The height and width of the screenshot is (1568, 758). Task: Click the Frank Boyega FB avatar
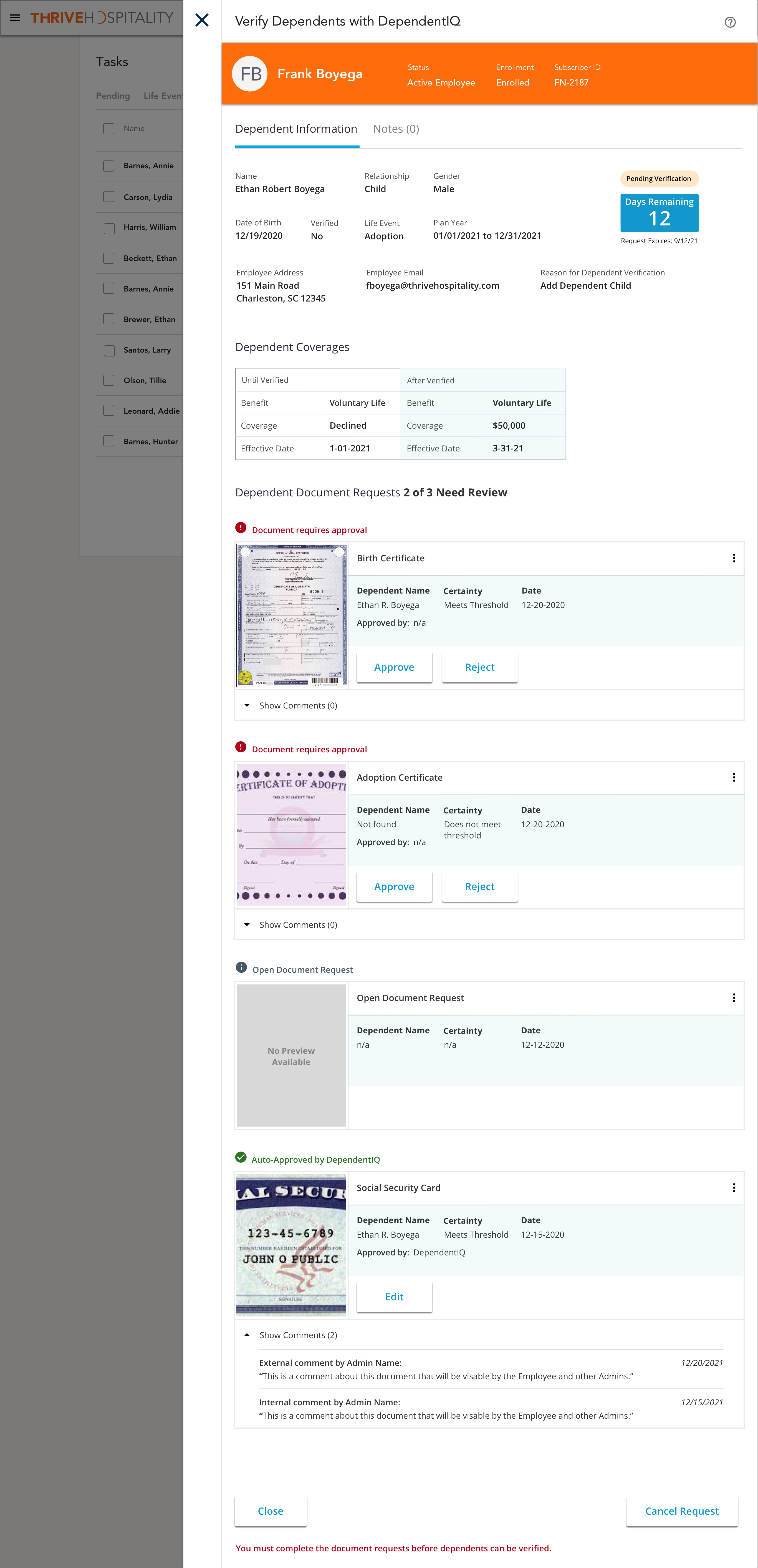(251, 74)
